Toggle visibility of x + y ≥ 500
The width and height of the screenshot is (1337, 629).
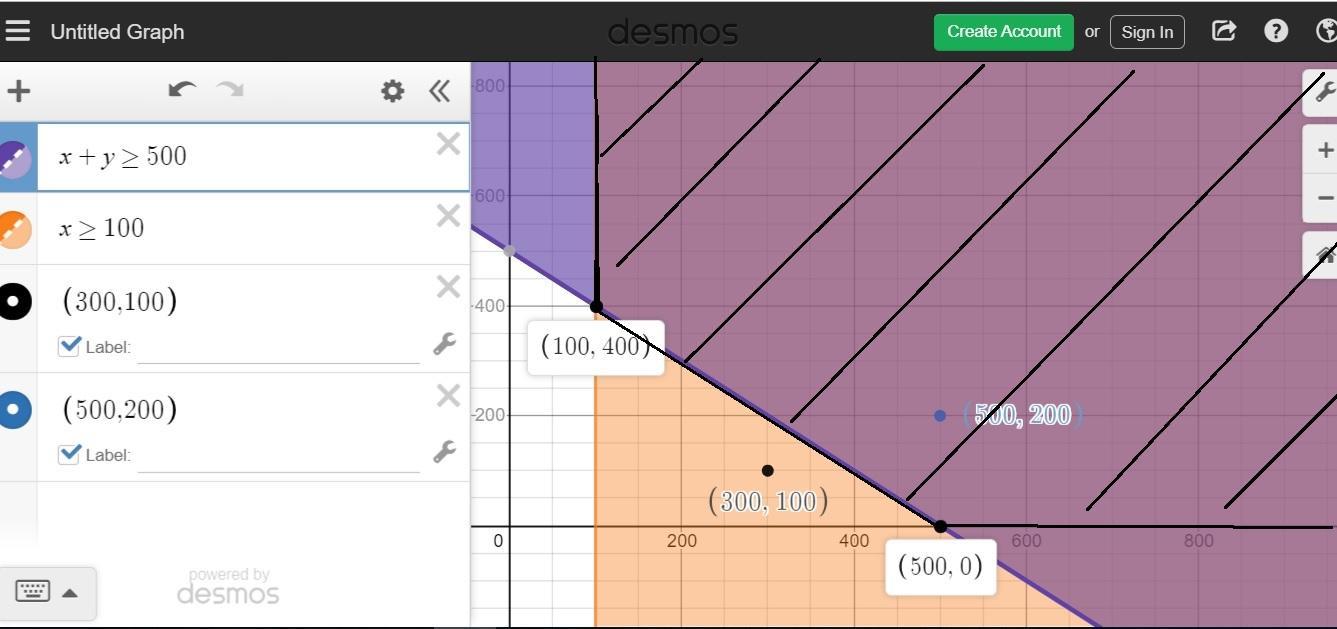(15, 158)
